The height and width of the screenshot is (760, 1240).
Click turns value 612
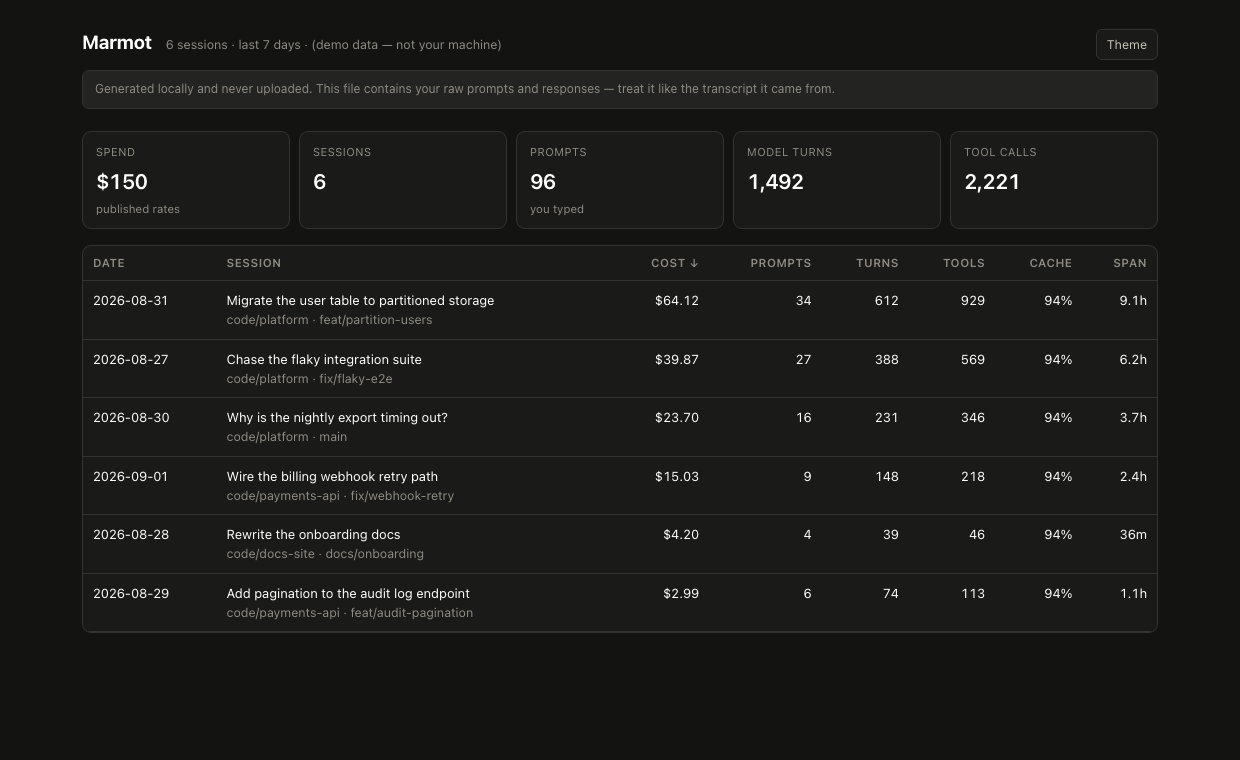tap(887, 300)
